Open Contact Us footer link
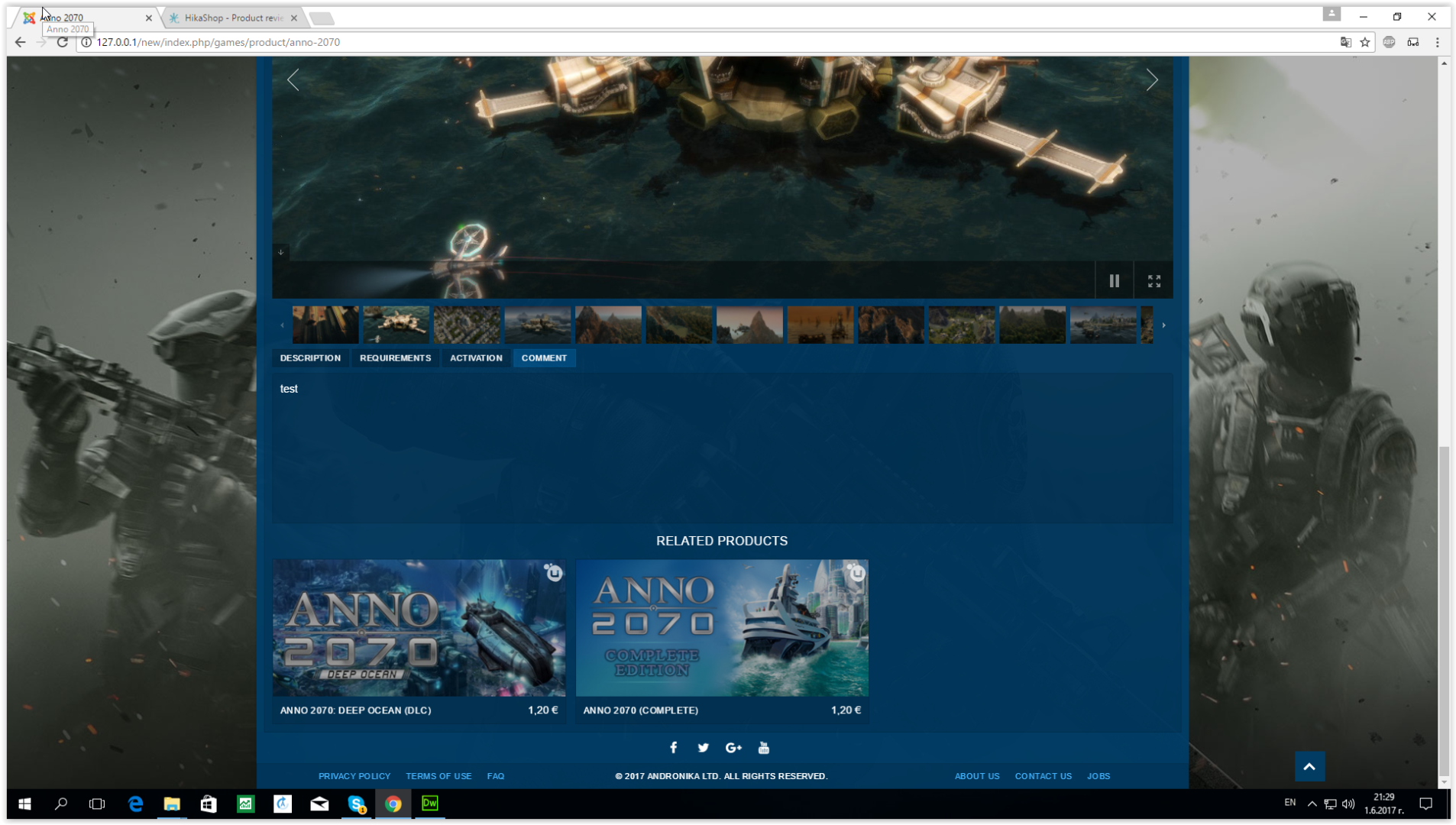The image size is (1456, 825). point(1043,776)
